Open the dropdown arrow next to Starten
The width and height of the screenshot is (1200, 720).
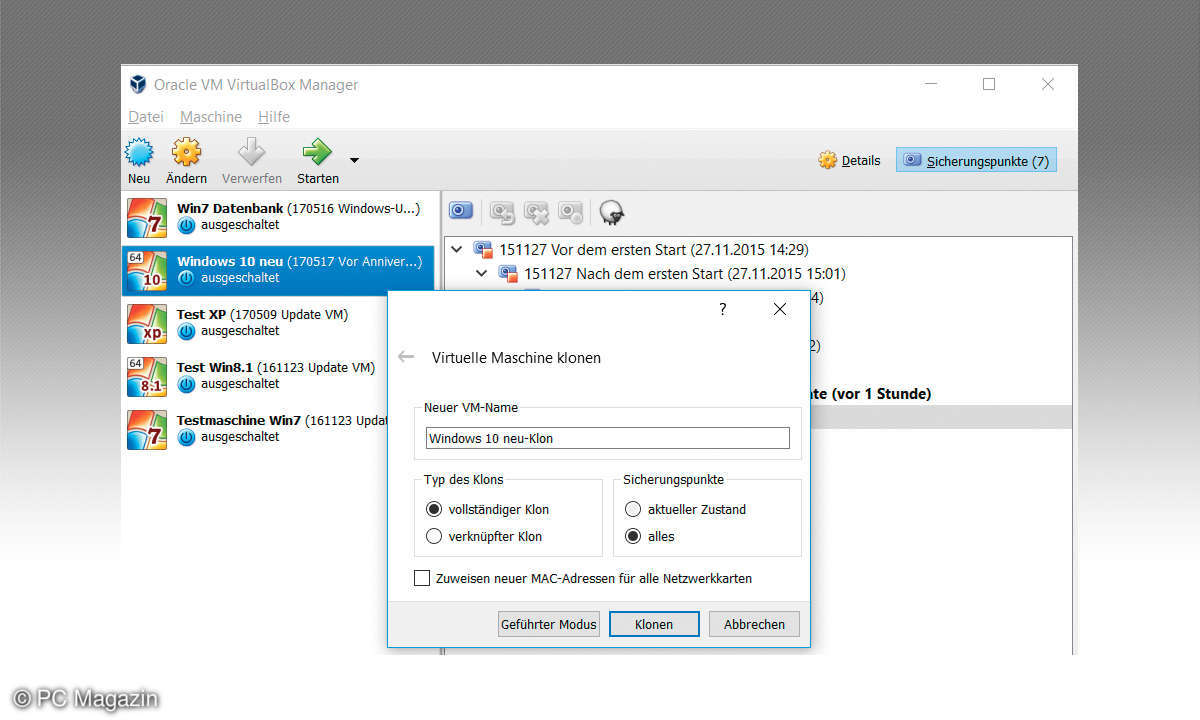354,160
